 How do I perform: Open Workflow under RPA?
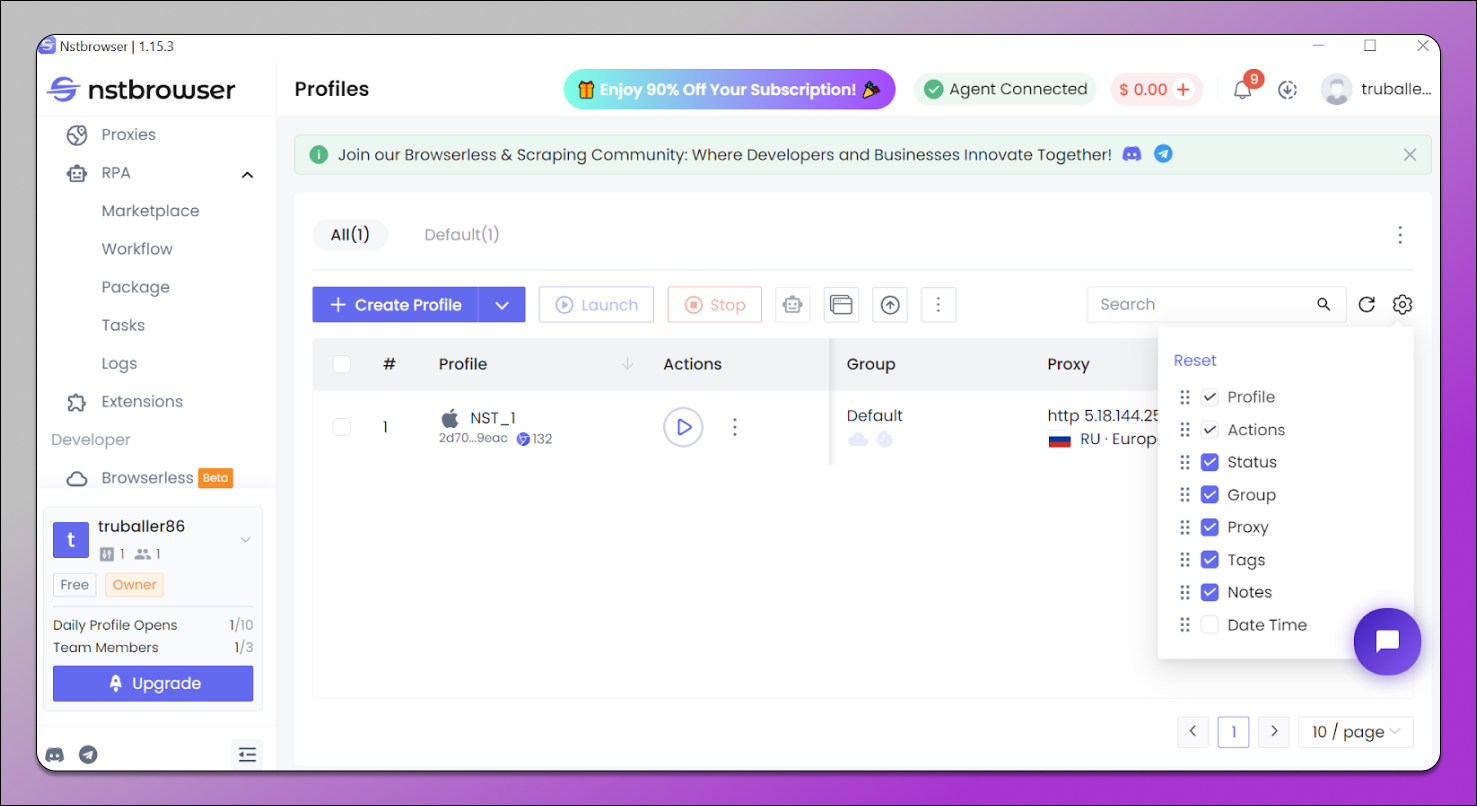point(137,249)
